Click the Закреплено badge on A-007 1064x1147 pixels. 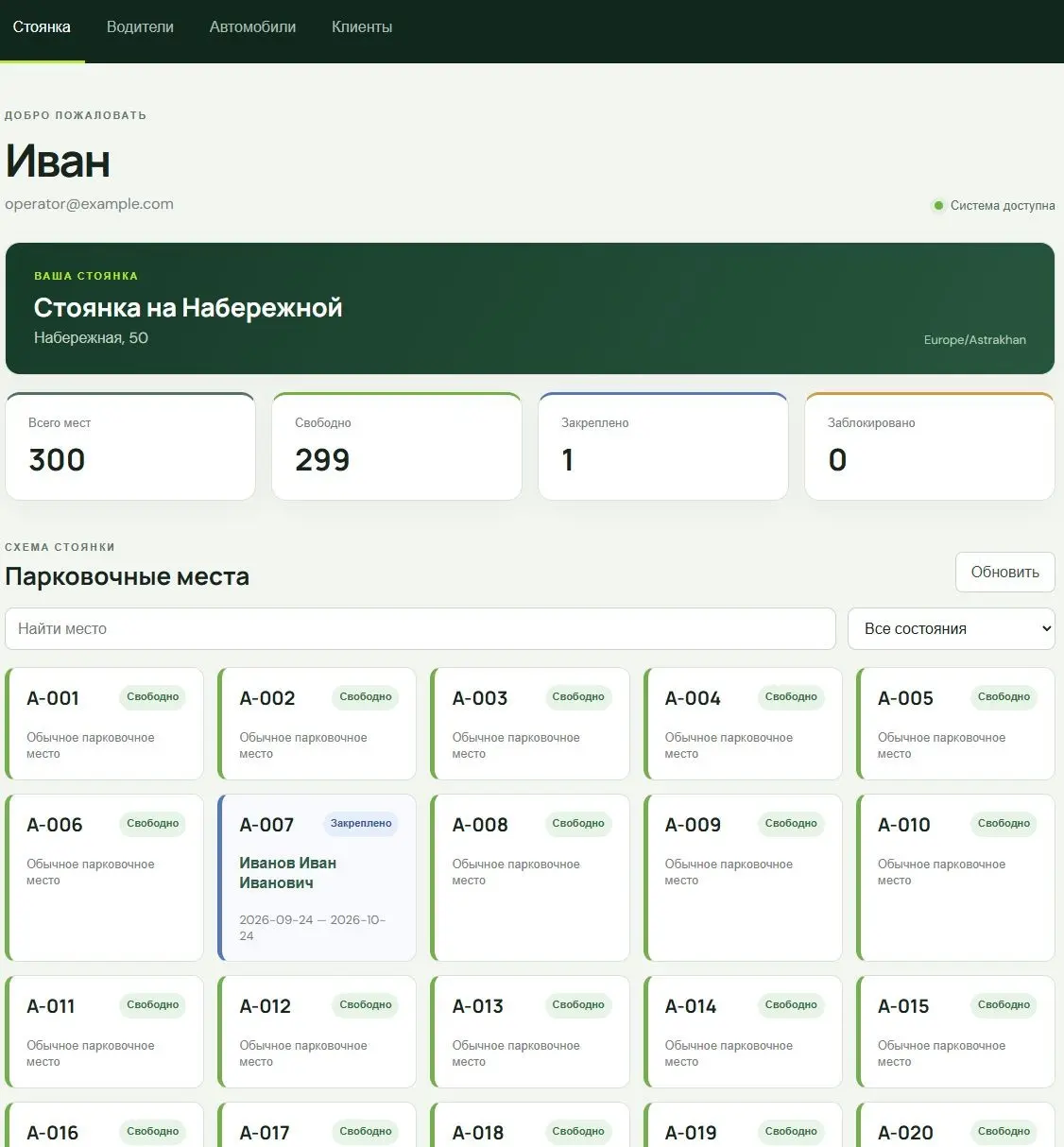[x=361, y=824]
